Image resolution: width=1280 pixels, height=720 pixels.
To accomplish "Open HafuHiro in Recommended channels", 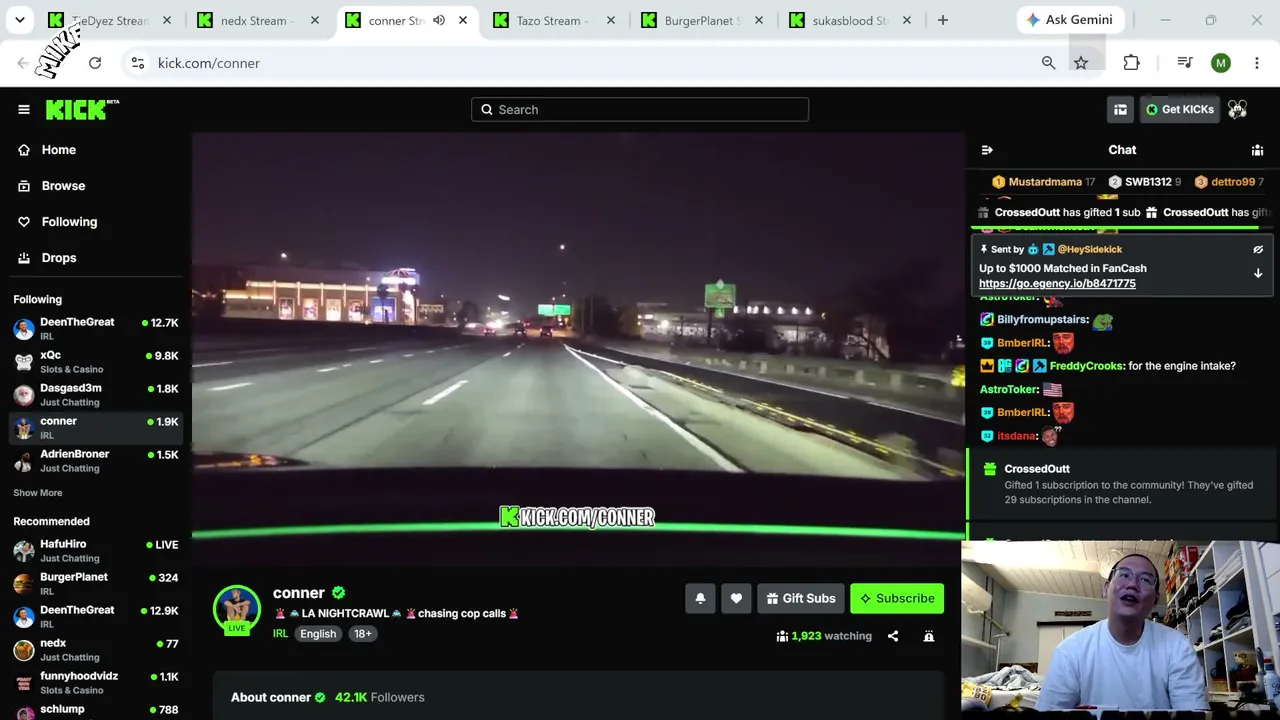I will pos(96,551).
